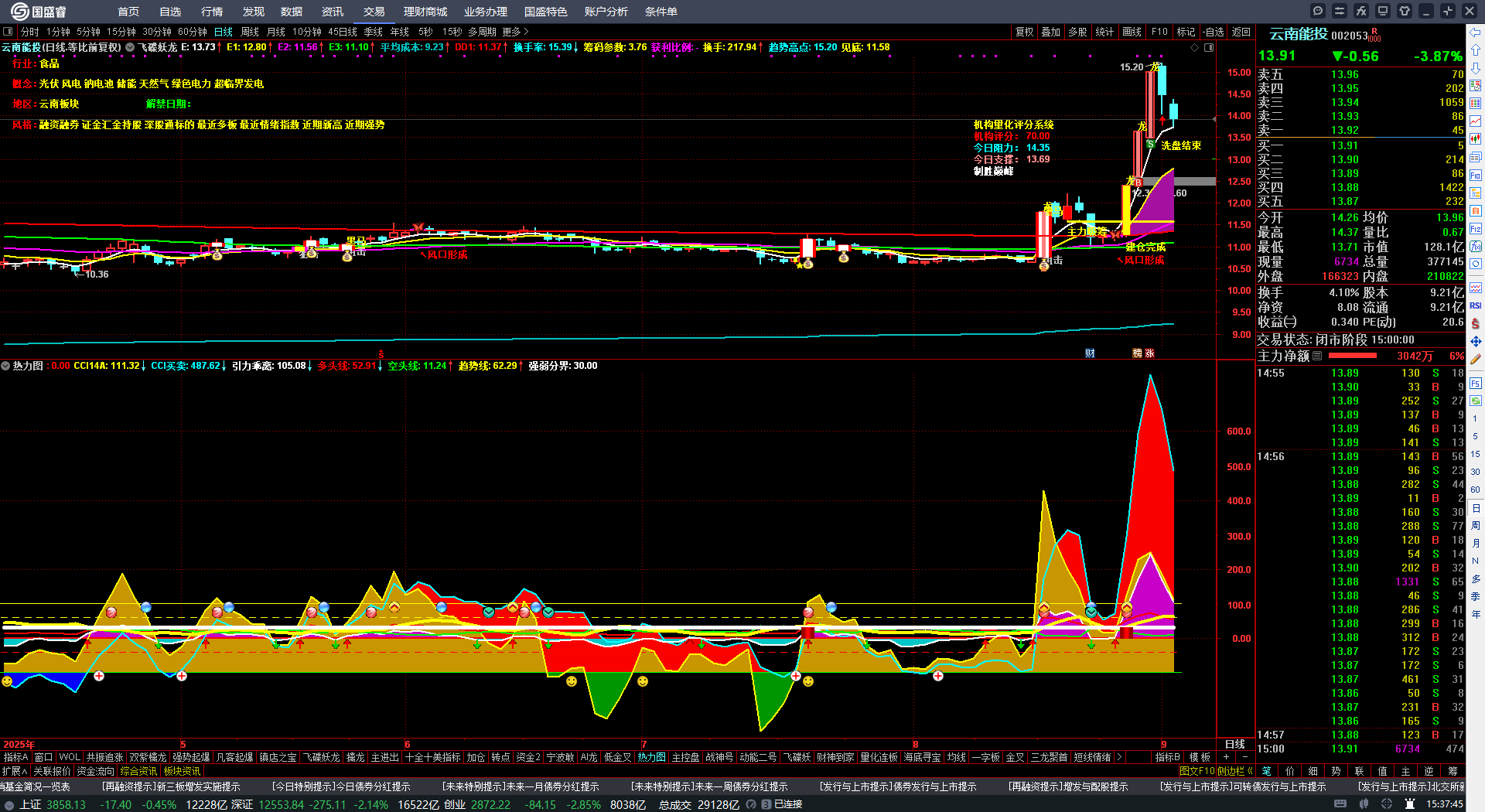Open the chat message icon in title bar

click(x=1318, y=11)
